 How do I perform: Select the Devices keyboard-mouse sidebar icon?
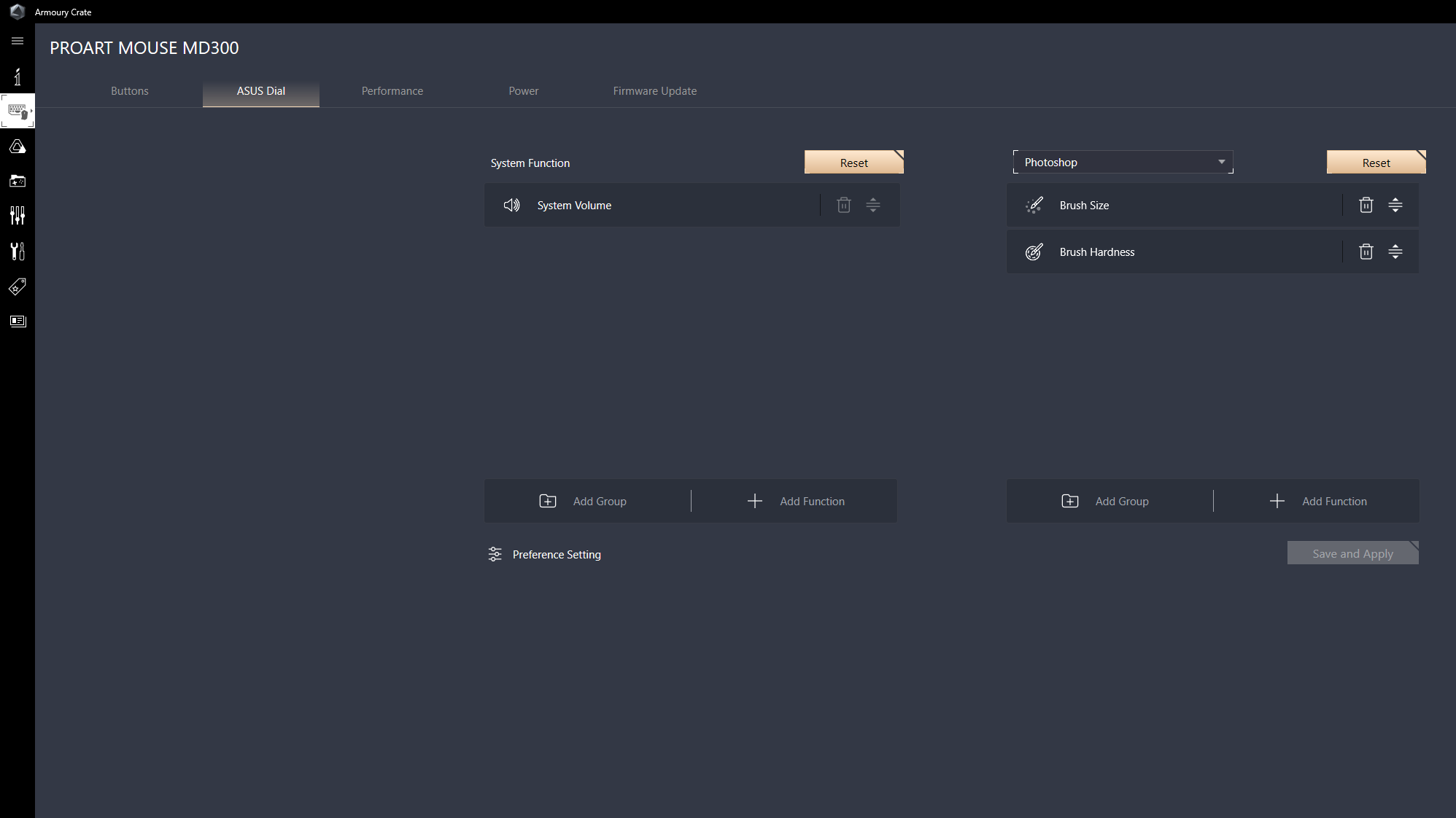(x=18, y=111)
